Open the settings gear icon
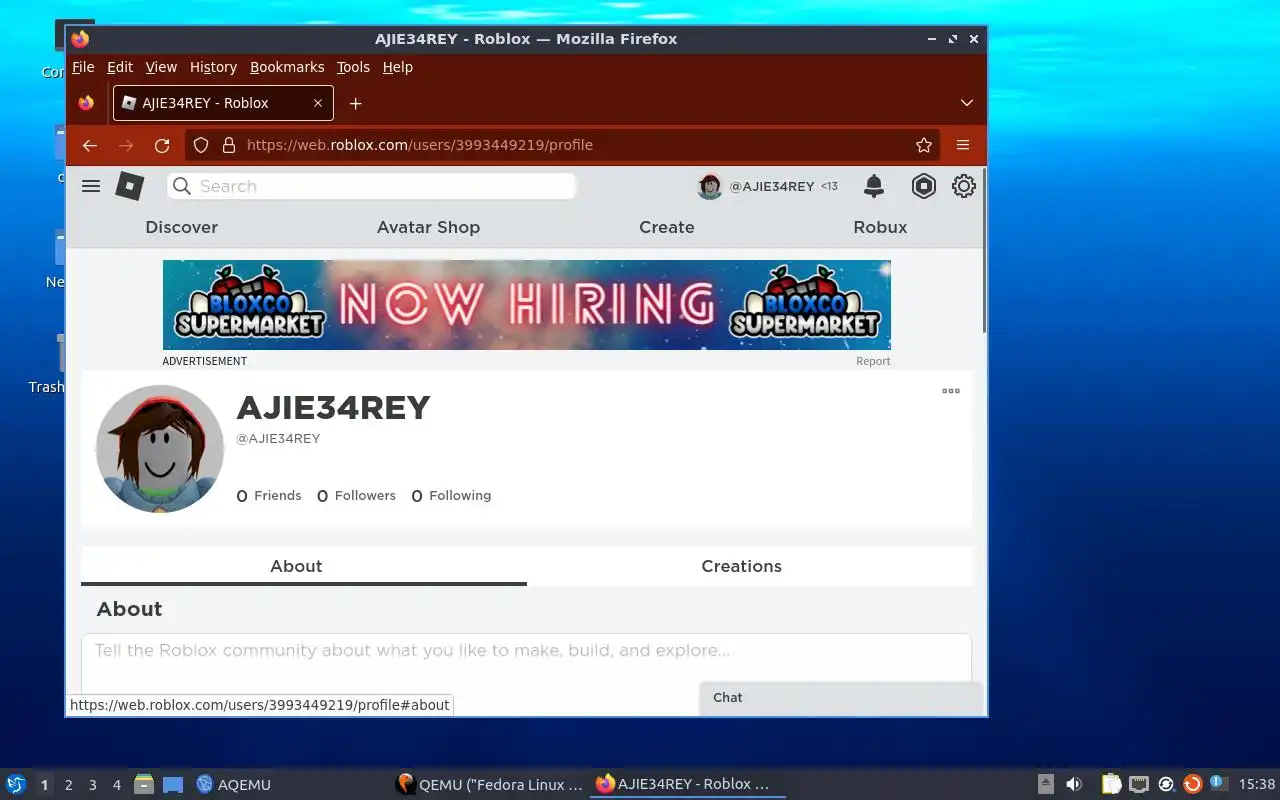Screen dimensions: 1280x800 [x=963, y=186]
